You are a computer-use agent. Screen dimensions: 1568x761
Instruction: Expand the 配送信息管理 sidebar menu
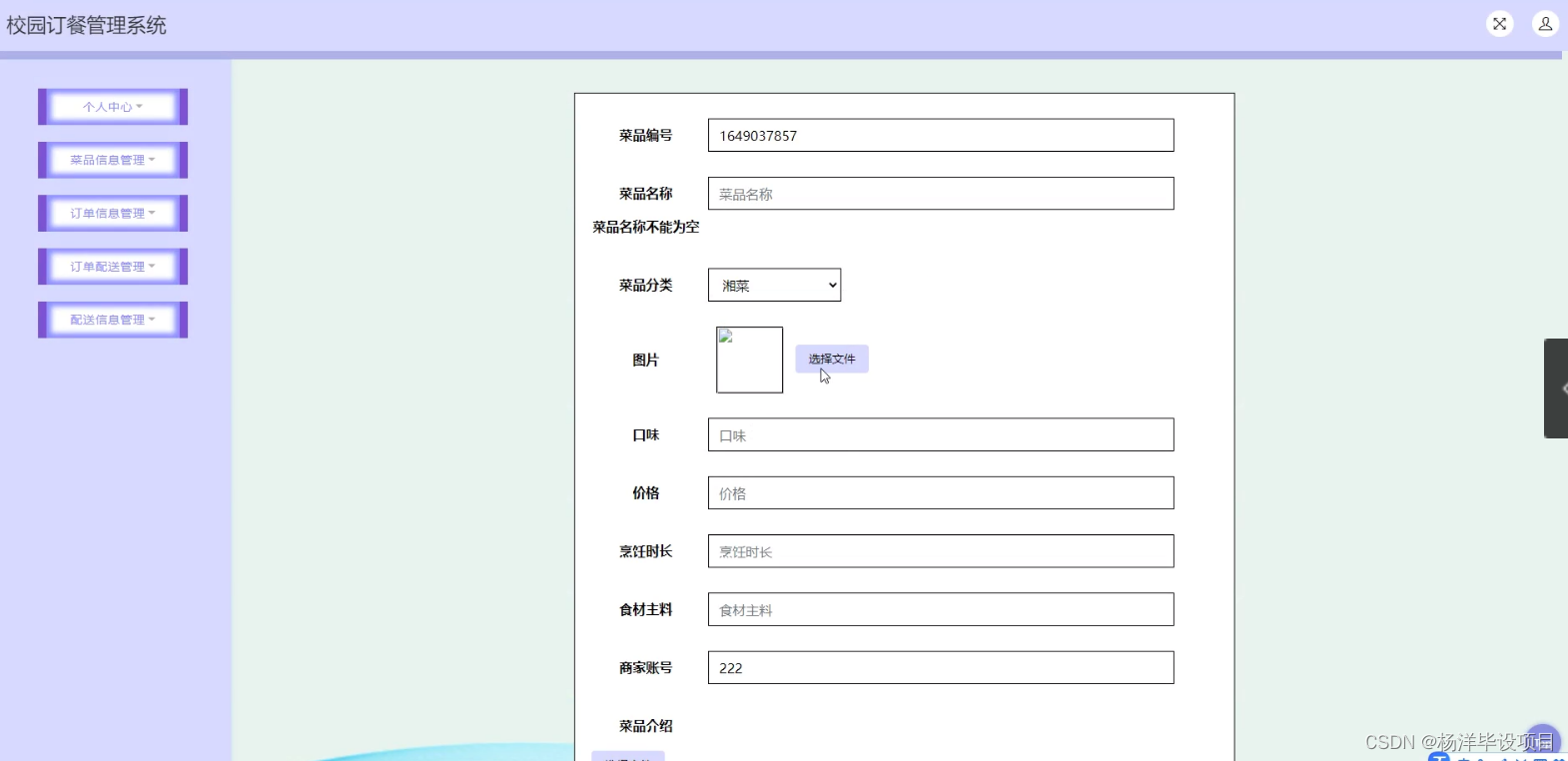coord(113,320)
